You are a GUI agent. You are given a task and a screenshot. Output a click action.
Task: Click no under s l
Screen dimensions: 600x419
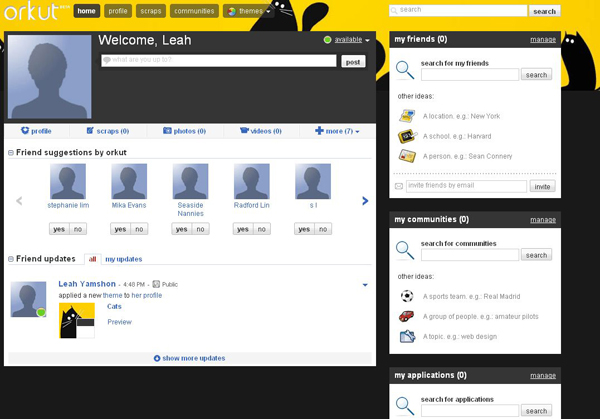323,229
